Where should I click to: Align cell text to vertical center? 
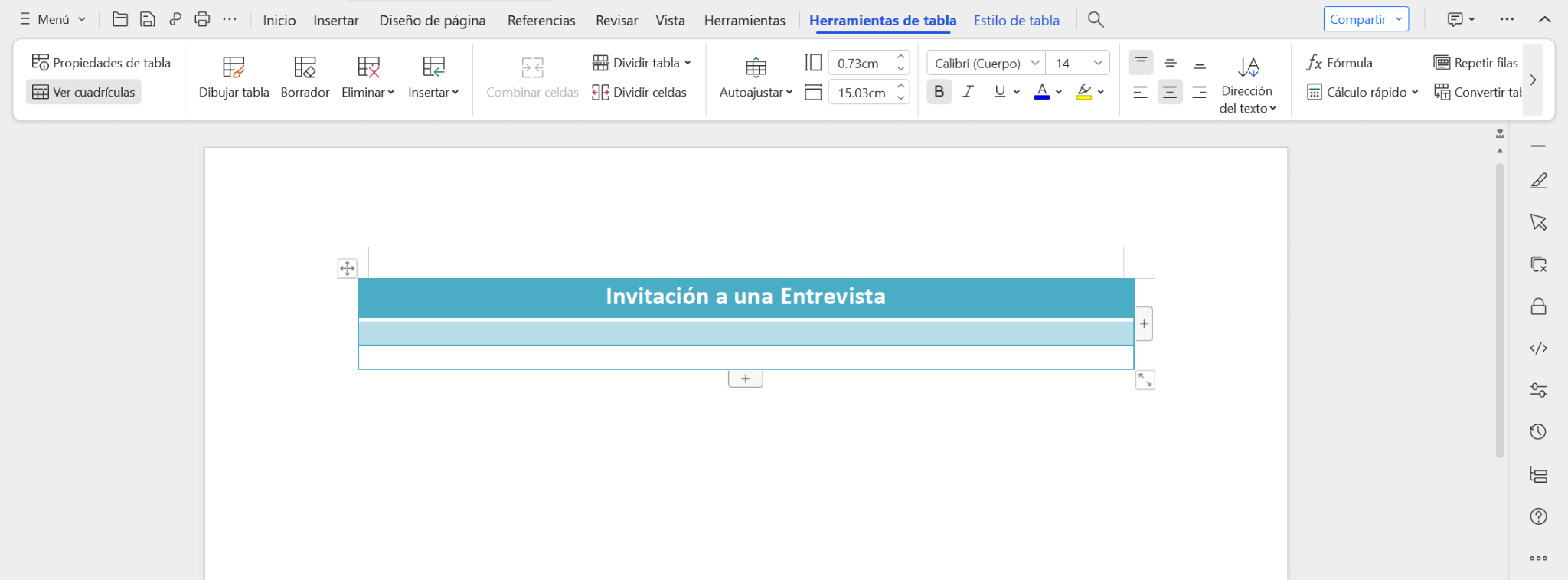pyautogui.click(x=1170, y=63)
